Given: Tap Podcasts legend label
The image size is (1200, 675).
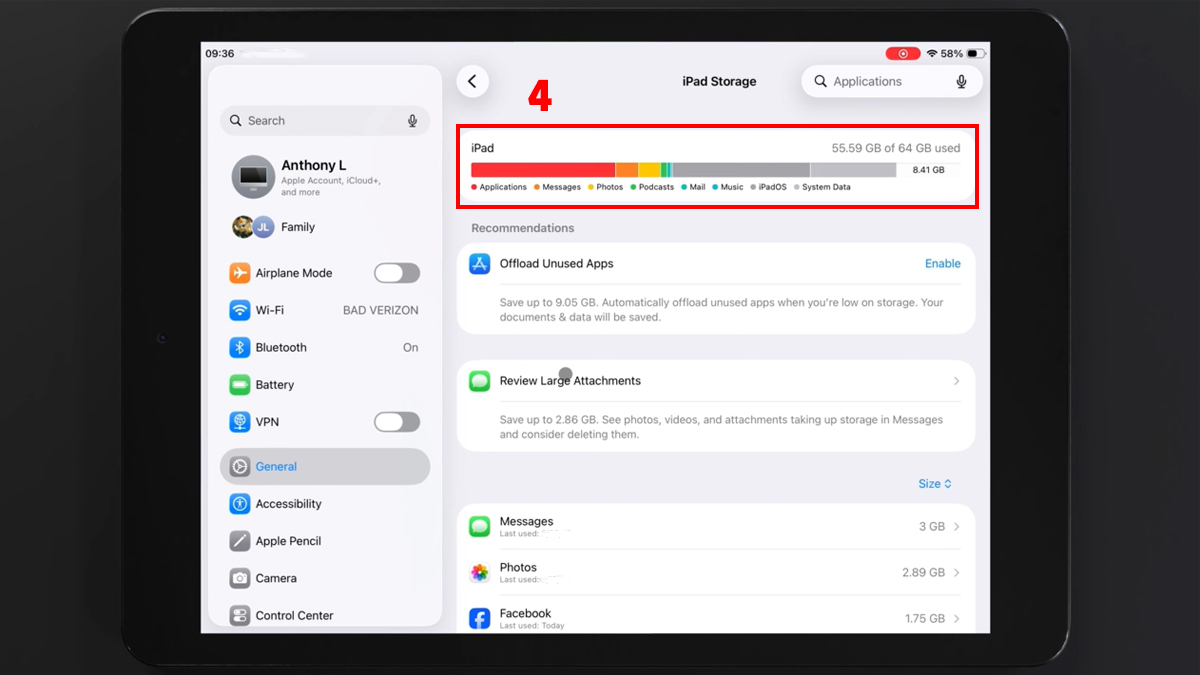Looking at the screenshot, I should [656, 187].
